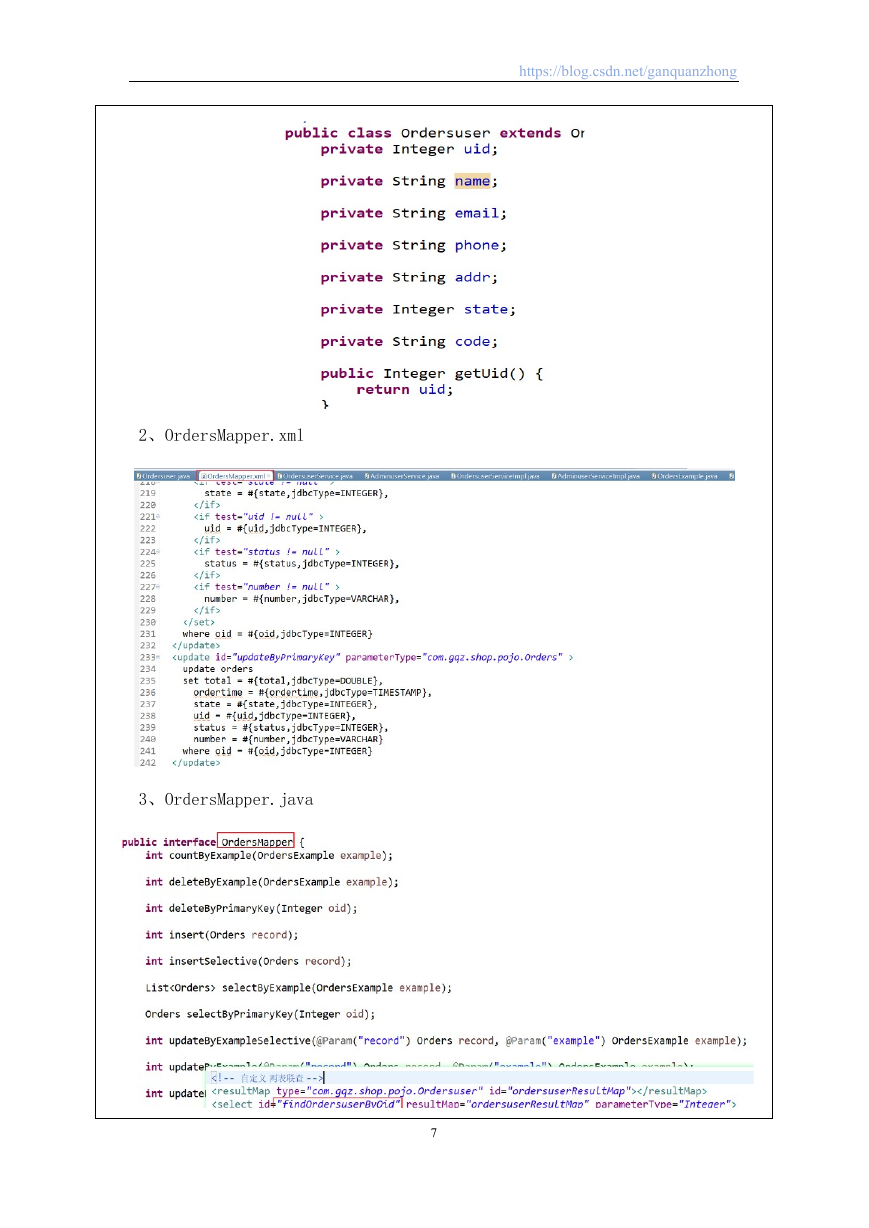Open the OrdersuserServiceImpl.java tab

click(495, 477)
